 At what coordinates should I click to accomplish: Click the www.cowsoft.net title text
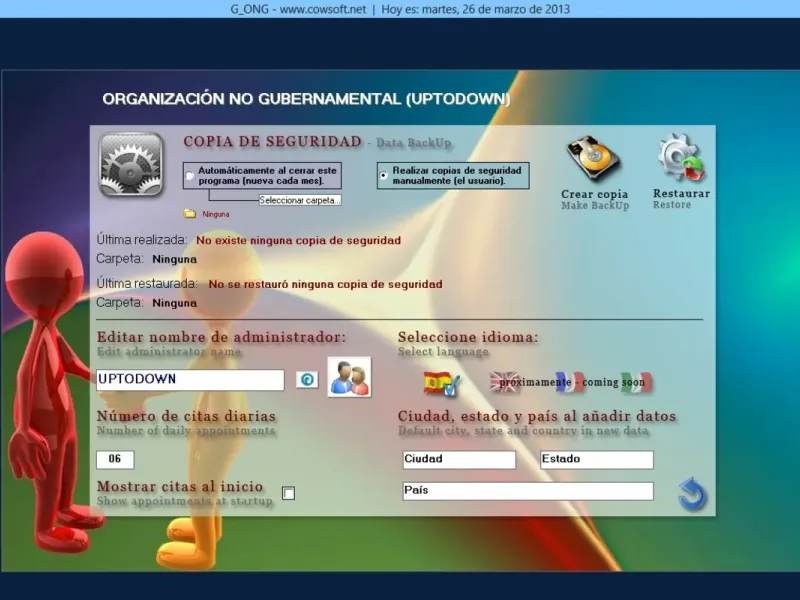coord(322,9)
